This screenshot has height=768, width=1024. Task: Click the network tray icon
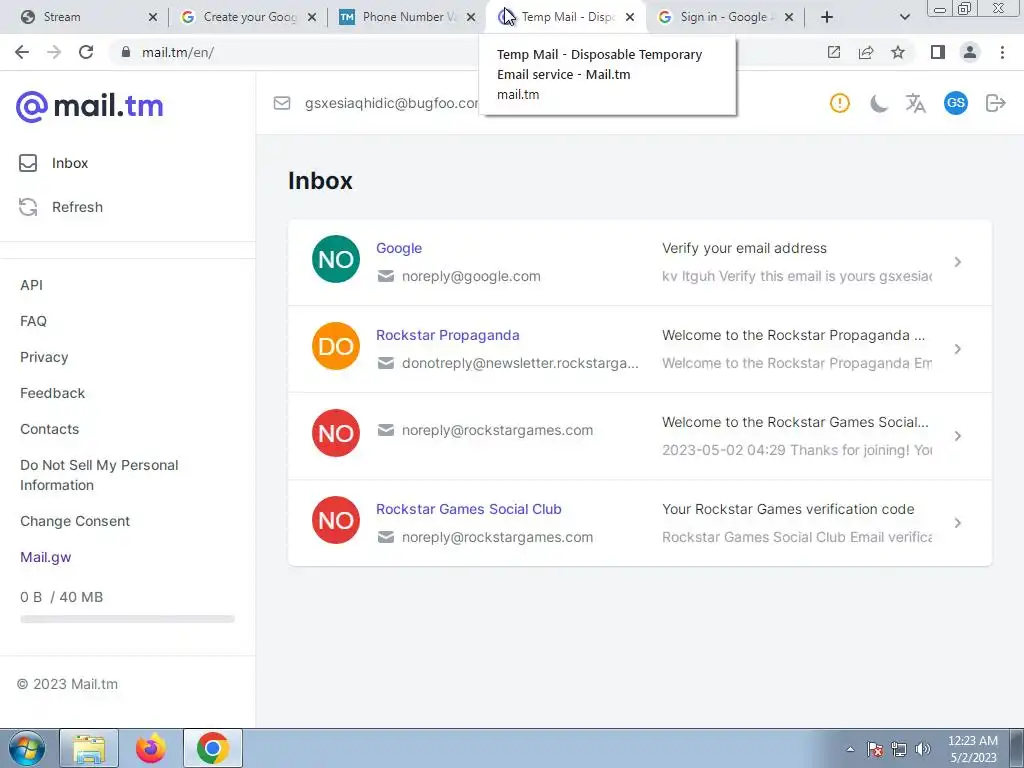[899, 749]
